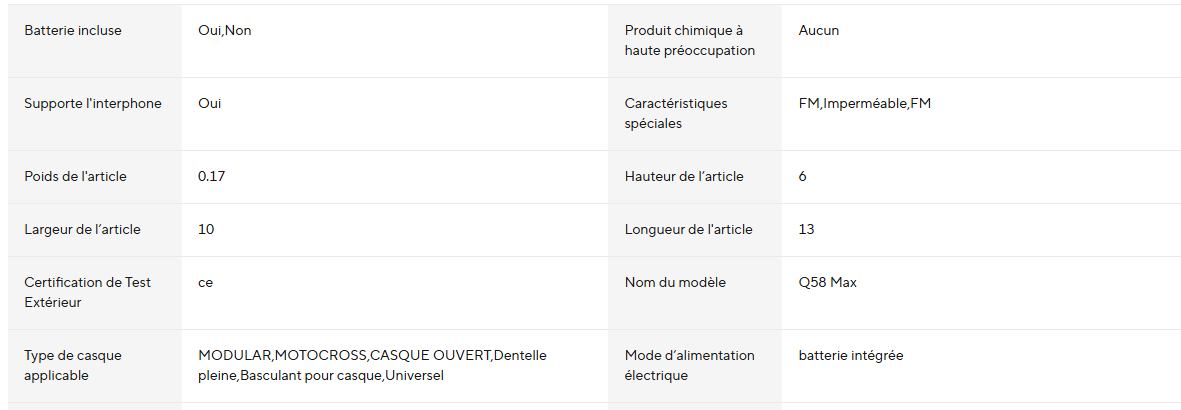Click the 'Poids de l'article' label
The height and width of the screenshot is (410, 1181).
click(76, 177)
